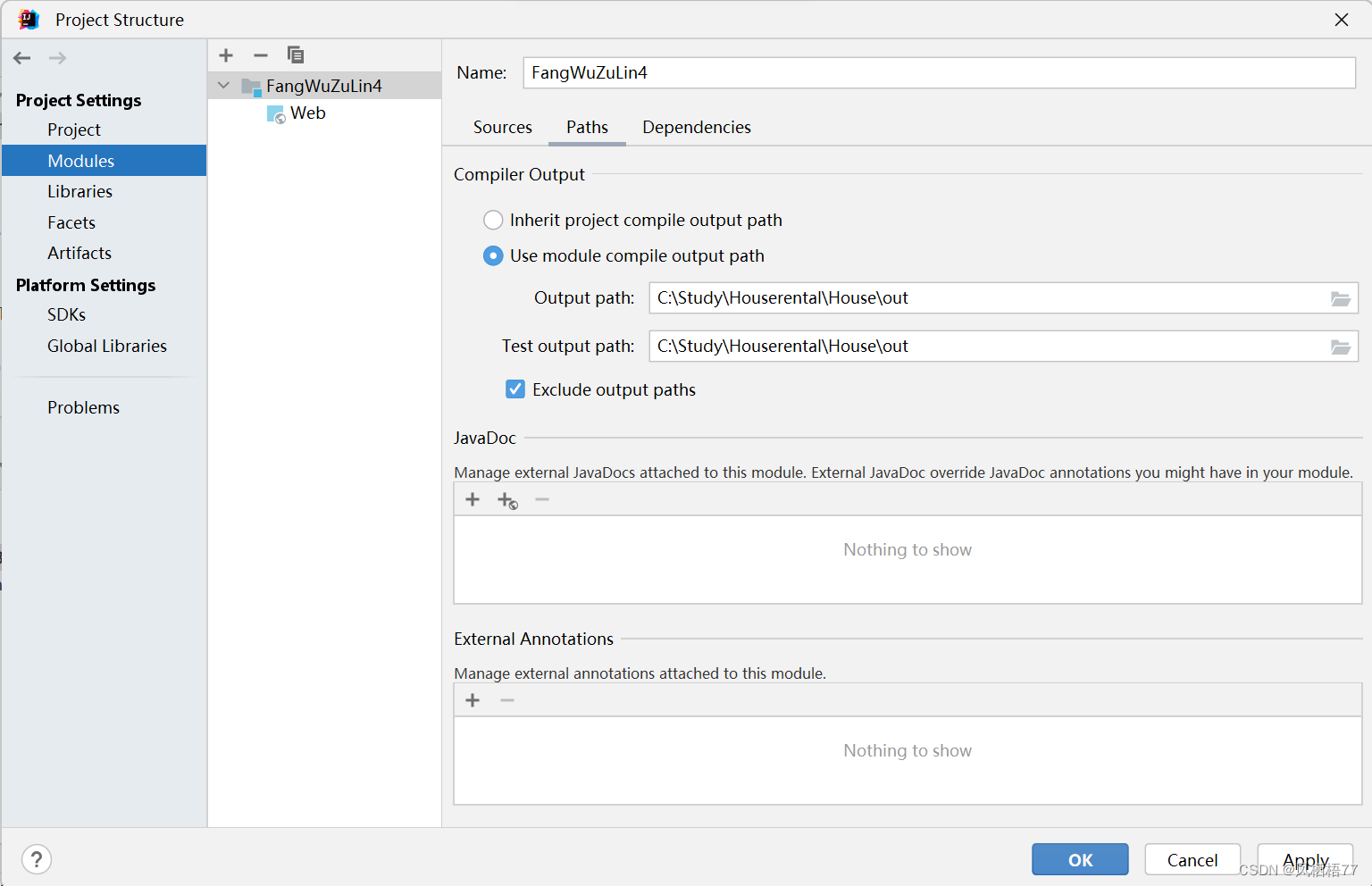Select Use module compile output path
Image resolution: width=1372 pixels, height=886 pixels.
[x=493, y=255]
